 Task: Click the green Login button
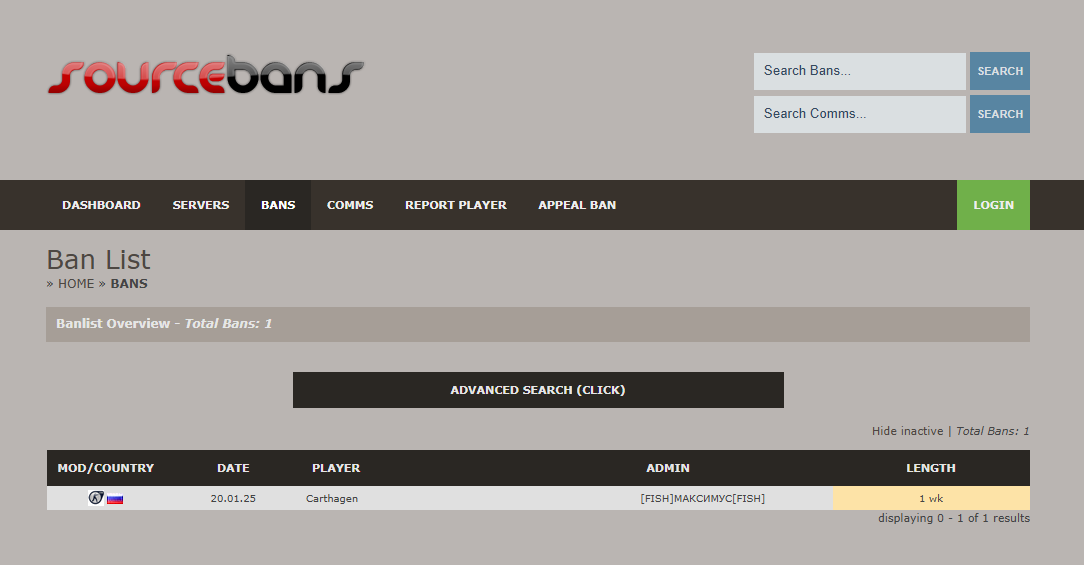[993, 205]
